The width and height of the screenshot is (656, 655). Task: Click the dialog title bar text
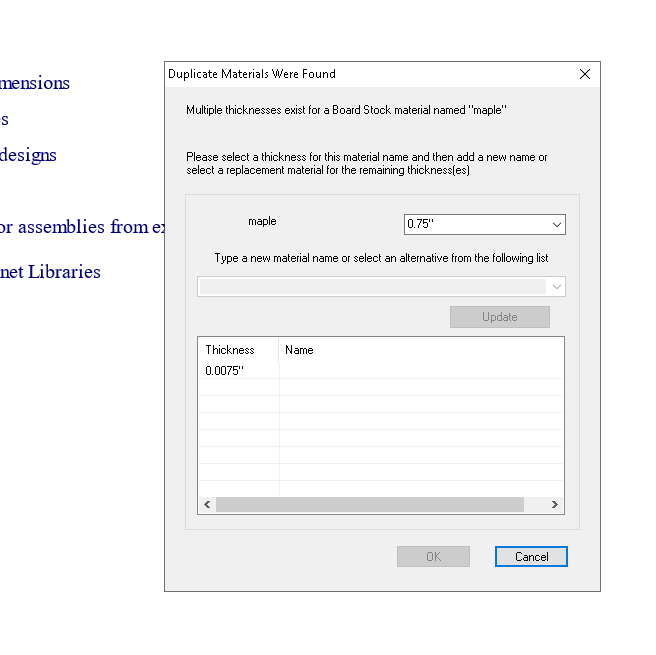252,74
